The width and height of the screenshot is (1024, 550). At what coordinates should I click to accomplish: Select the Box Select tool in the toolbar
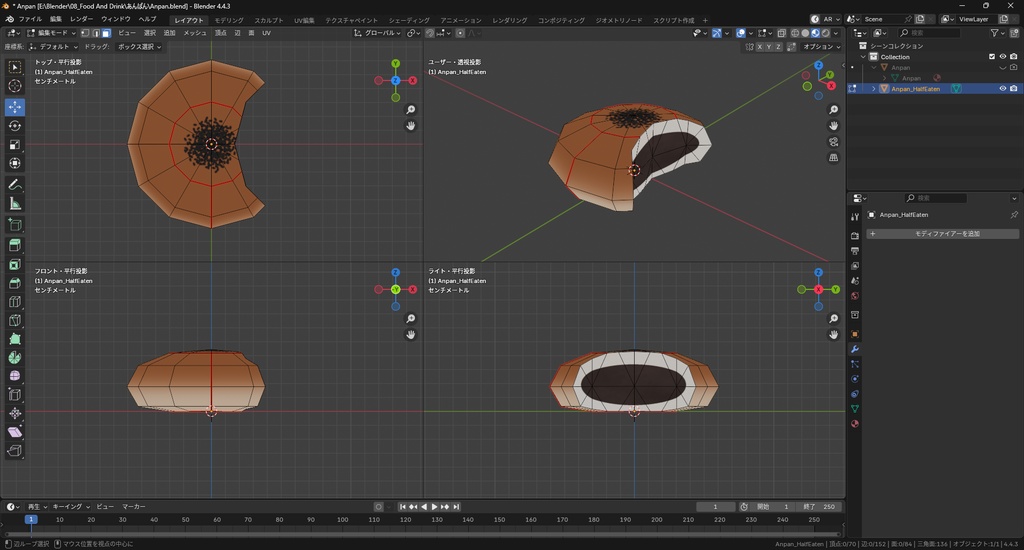[x=14, y=67]
